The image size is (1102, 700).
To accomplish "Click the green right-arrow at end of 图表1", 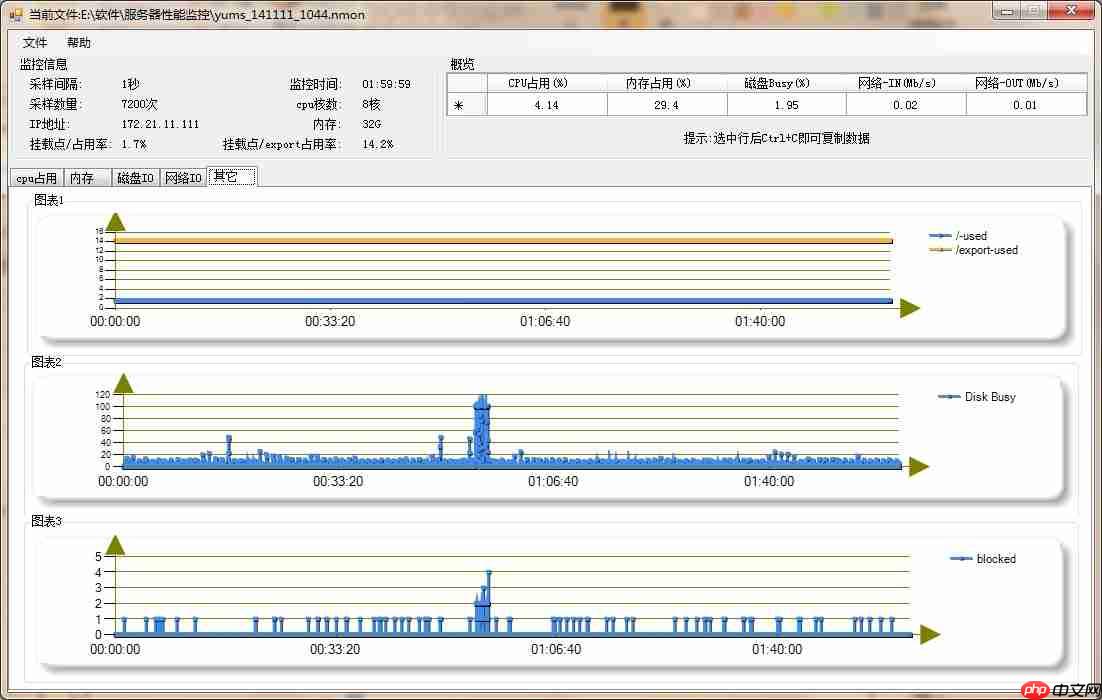I will coord(908,308).
